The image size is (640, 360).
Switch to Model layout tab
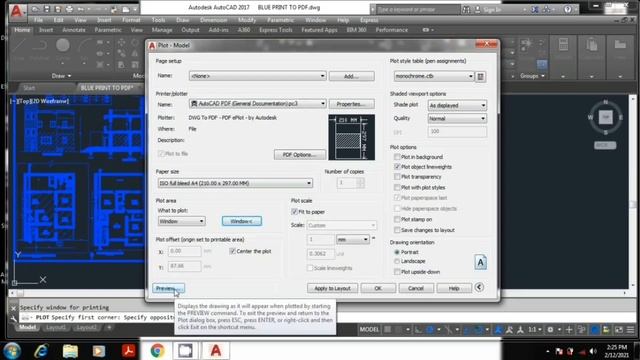pos(27,327)
